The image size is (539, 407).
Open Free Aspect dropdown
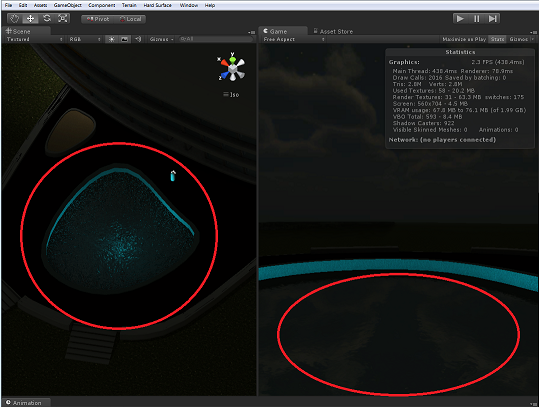[294, 39]
